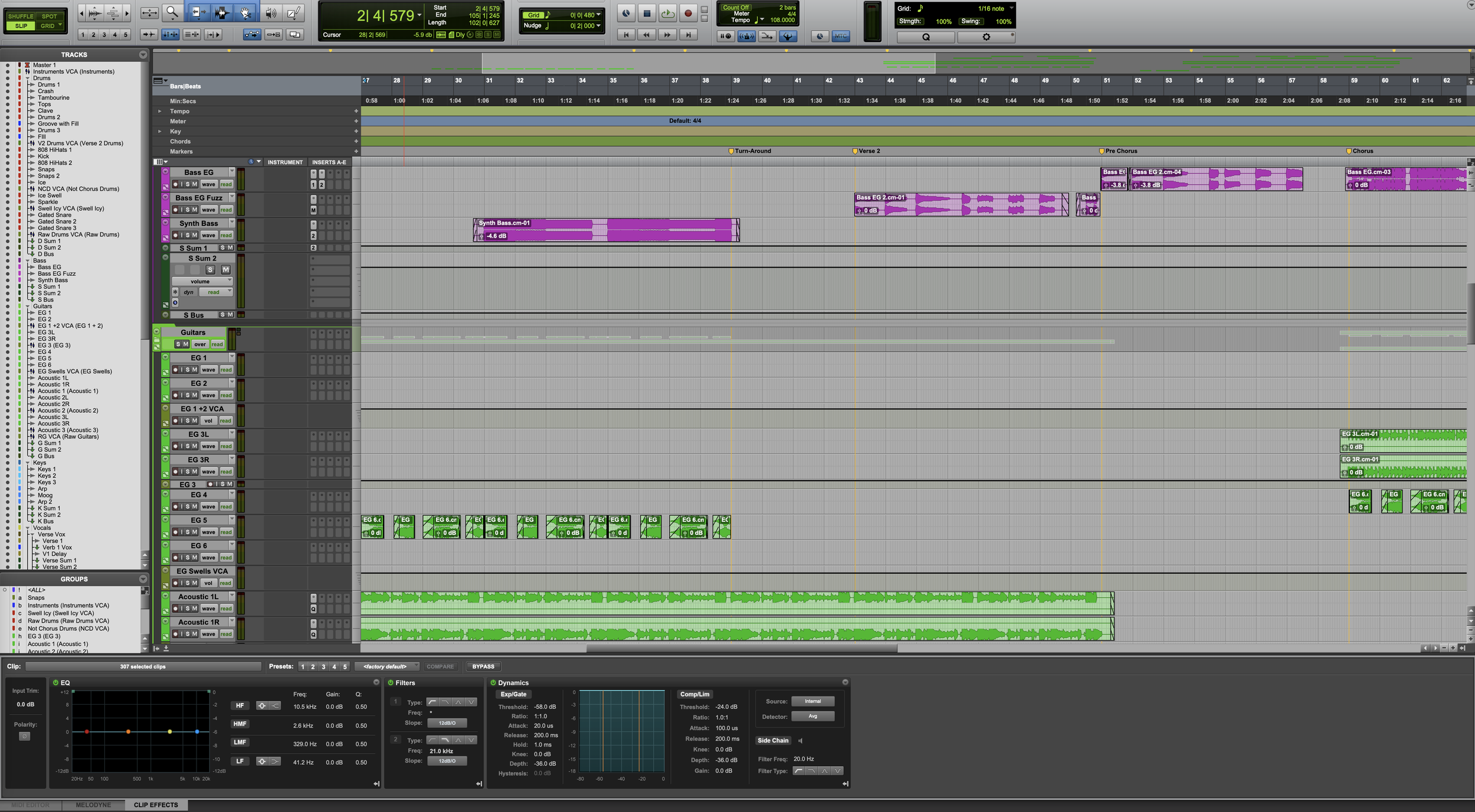The height and width of the screenshot is (812, 1475).
Task: Click the HF band point on EQ graph
Action: (197, 731)
